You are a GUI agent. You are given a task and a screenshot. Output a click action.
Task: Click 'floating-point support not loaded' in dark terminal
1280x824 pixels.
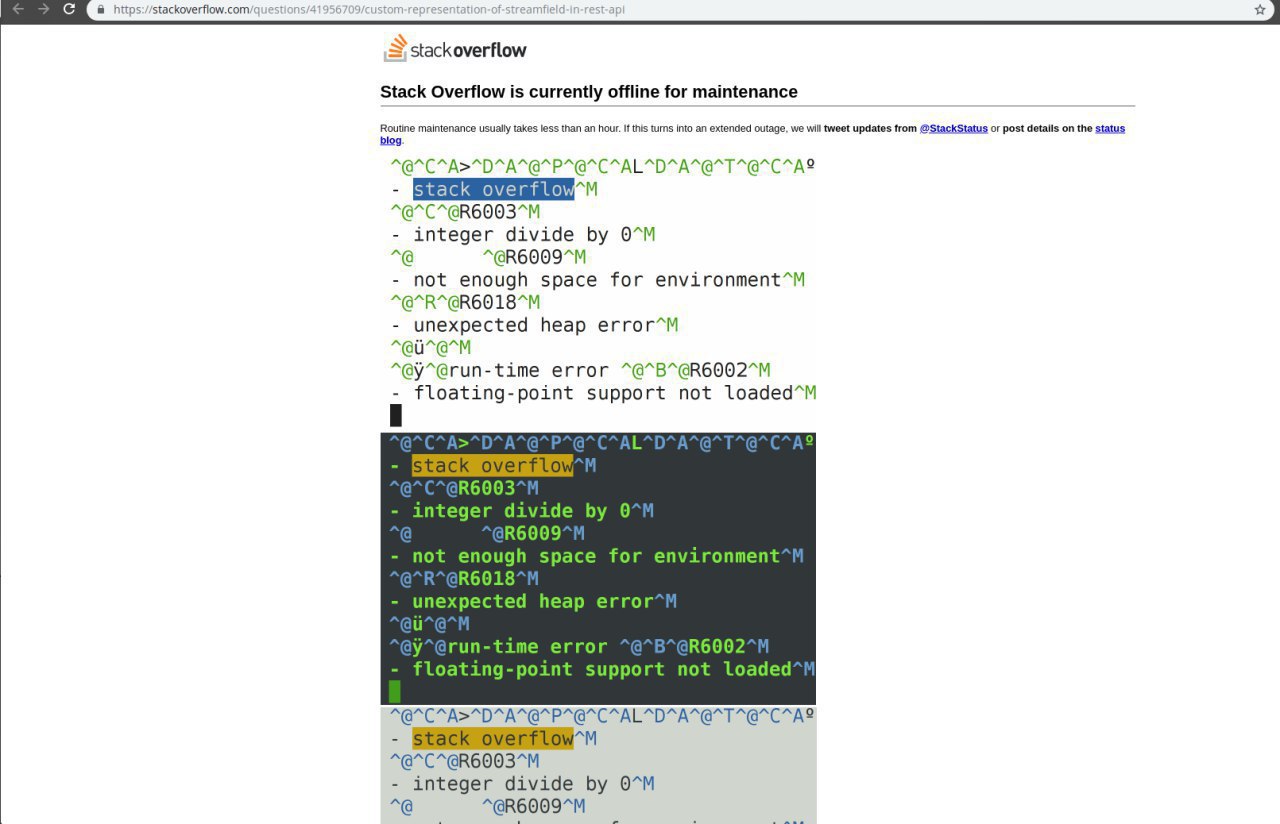[x=602, y=669]
